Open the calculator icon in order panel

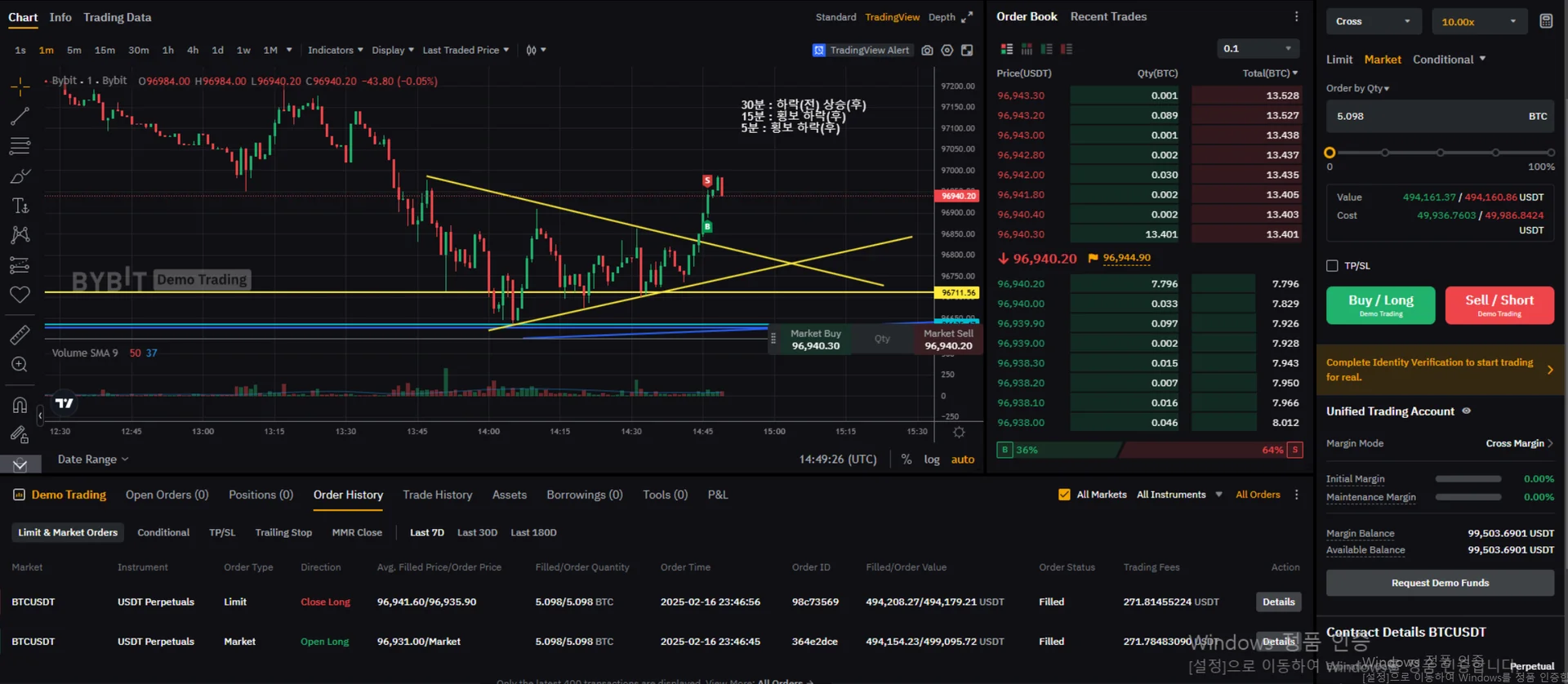[1546, 21]
